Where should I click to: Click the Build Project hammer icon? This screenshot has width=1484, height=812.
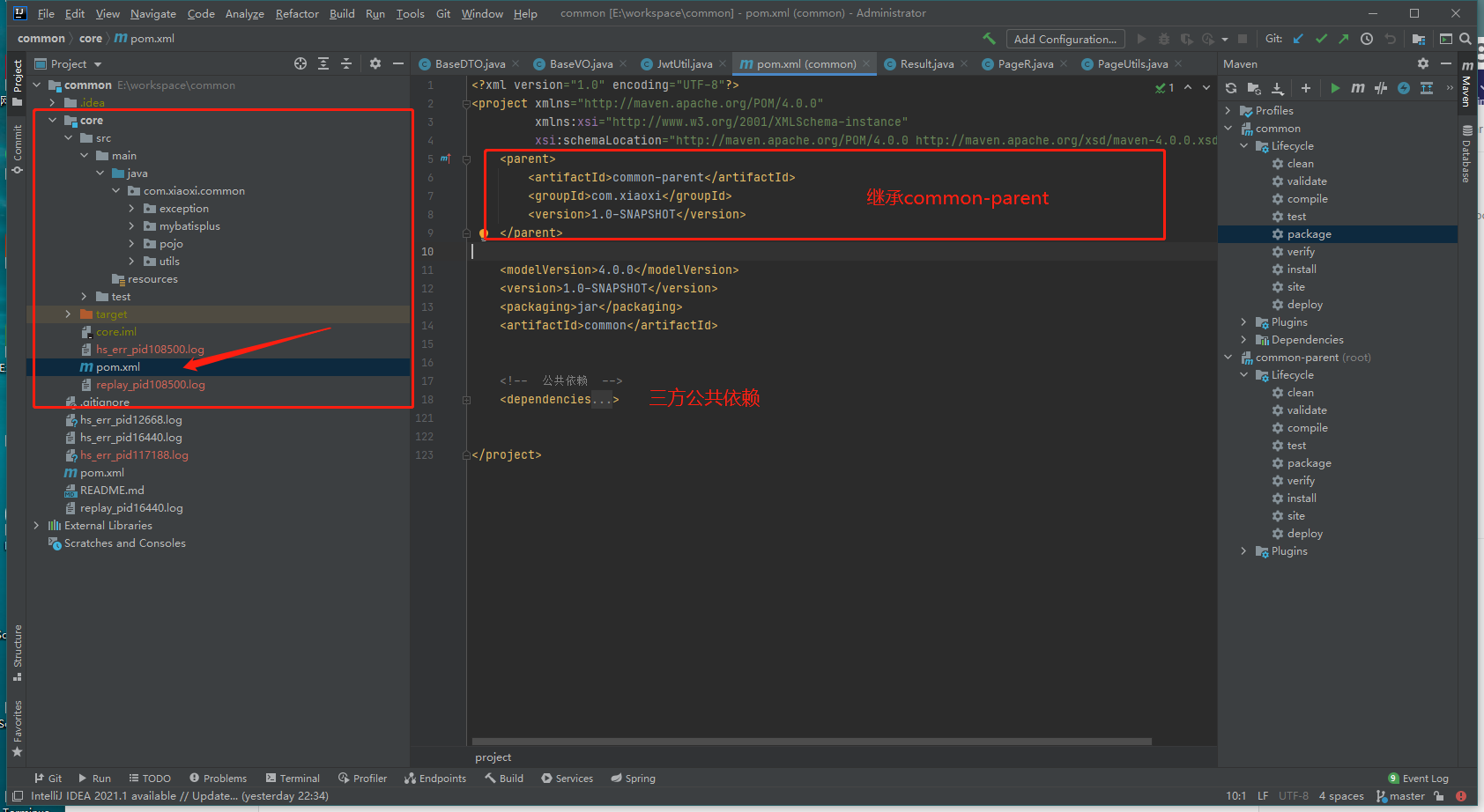click(989, 39)
